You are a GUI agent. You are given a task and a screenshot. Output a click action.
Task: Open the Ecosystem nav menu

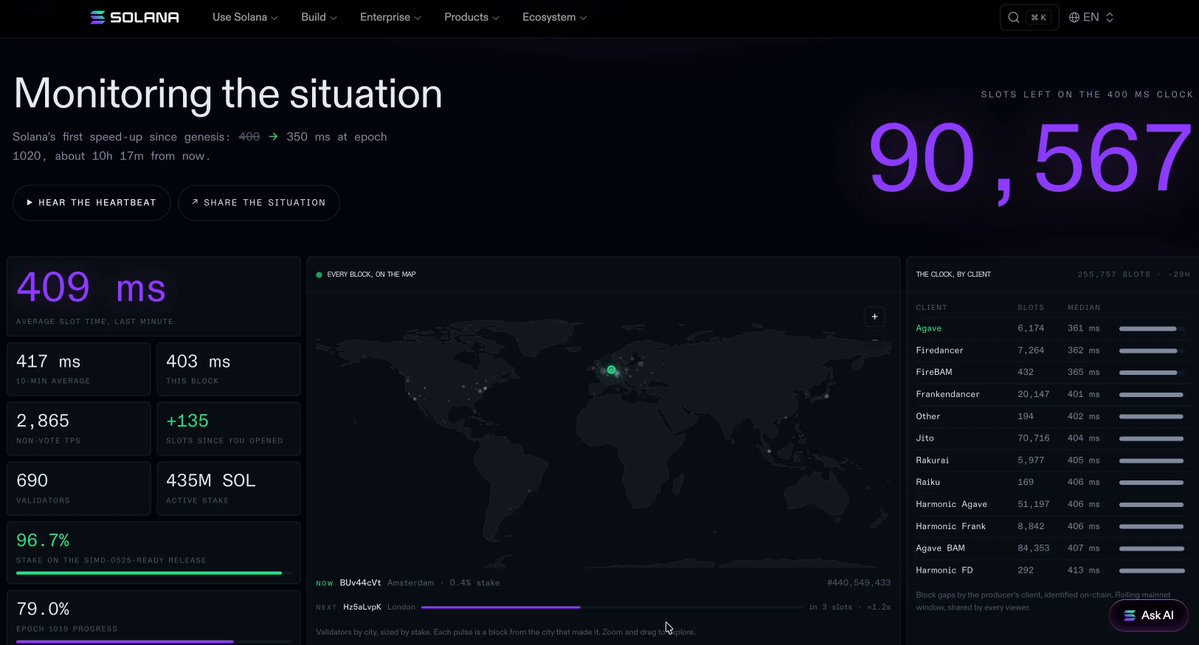pyautogui.click(x=554, y=18)
